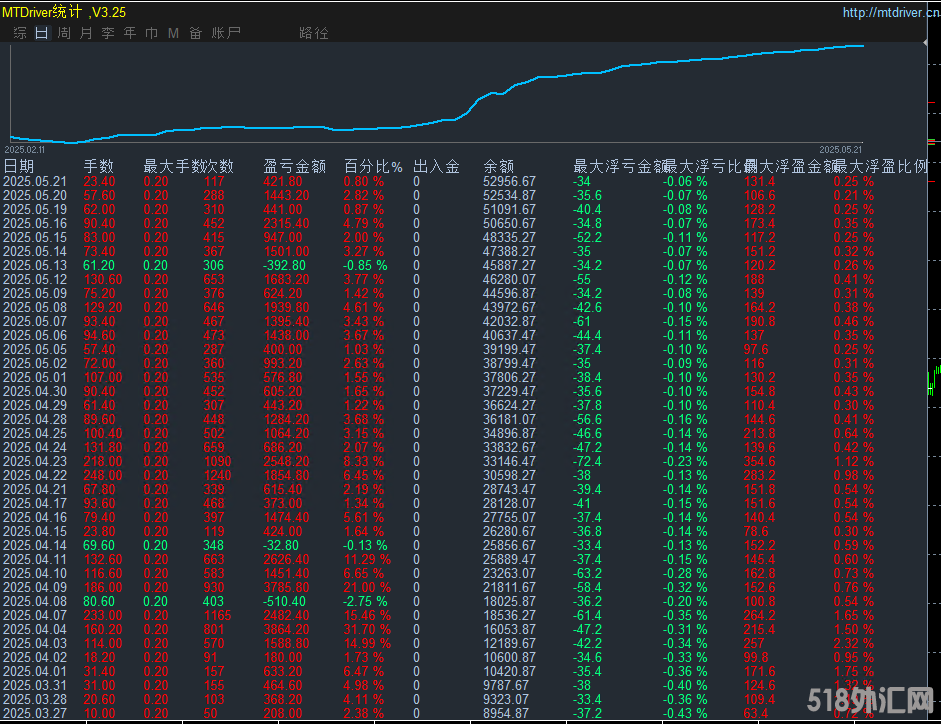This screenshot has width=941, height=724.
Task: Click the loss amount -32.80
Action: pyautogui.click(x=281, y=546)
